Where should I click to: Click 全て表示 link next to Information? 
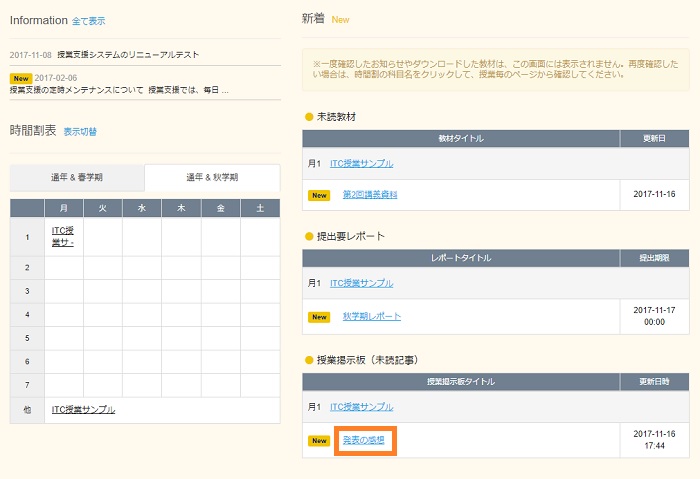tap(88, 21)
